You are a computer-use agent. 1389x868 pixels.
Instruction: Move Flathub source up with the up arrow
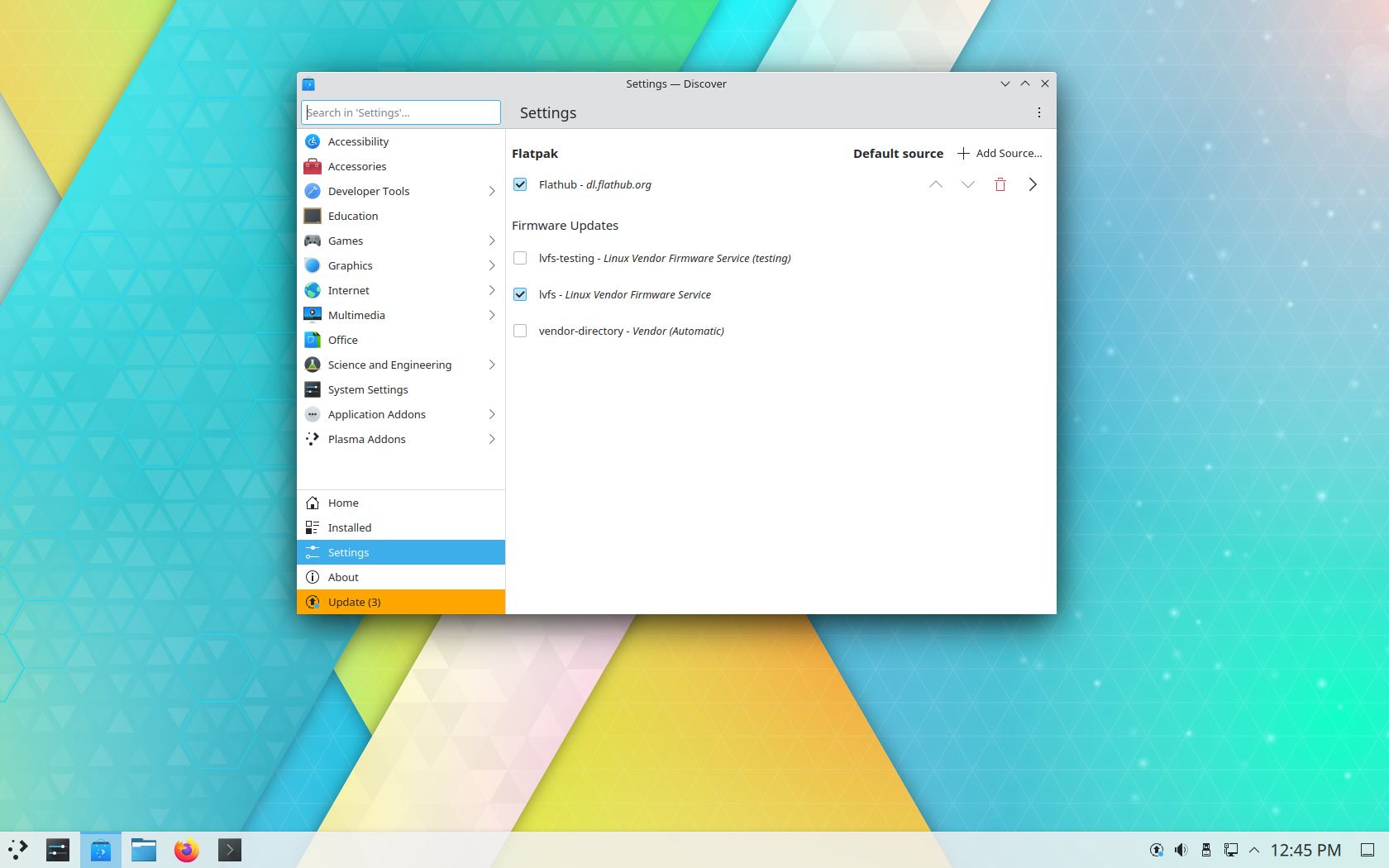936,184
